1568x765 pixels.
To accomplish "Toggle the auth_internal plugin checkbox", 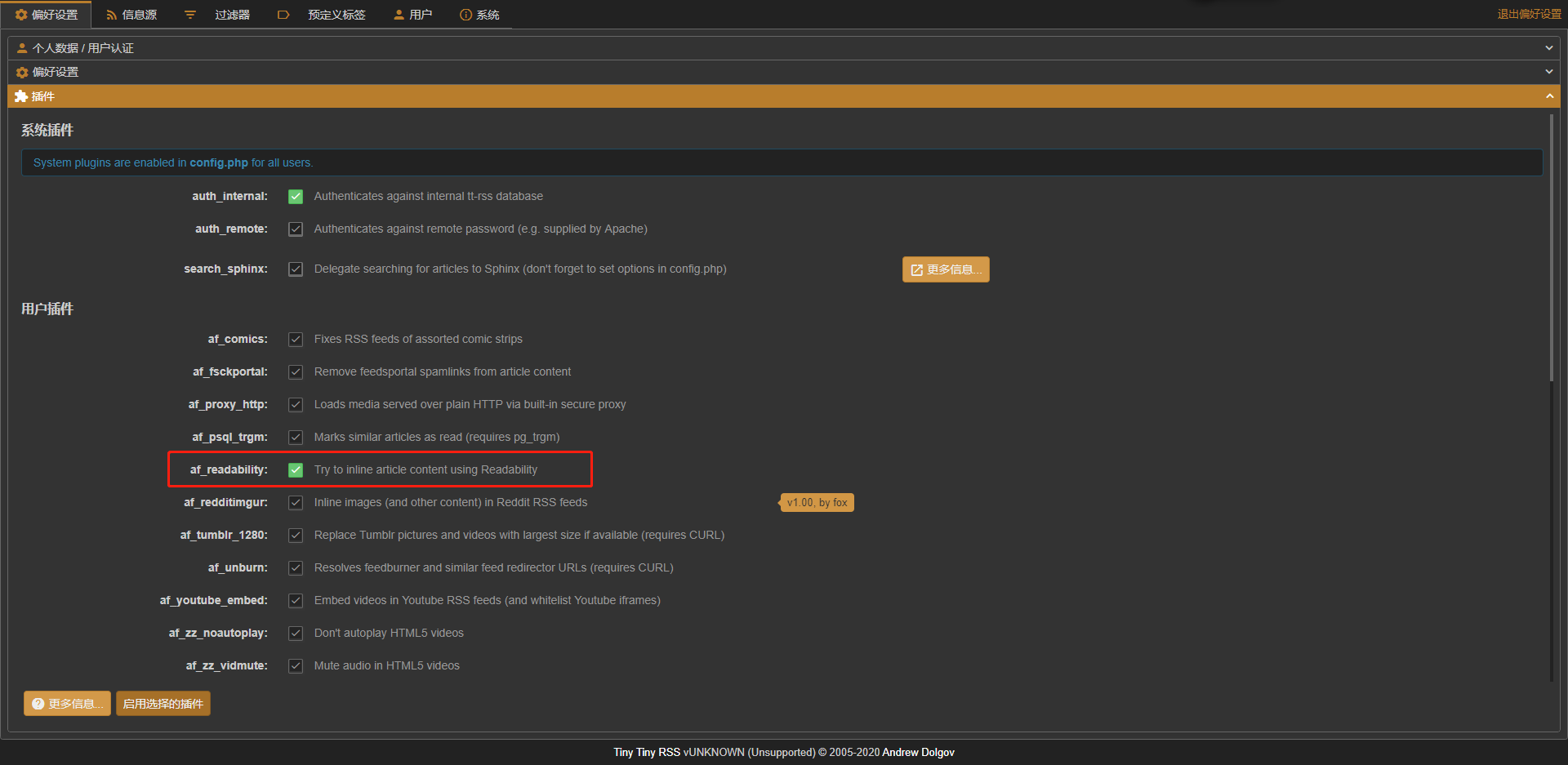I will pyautogui.click(x=296, y=197).
